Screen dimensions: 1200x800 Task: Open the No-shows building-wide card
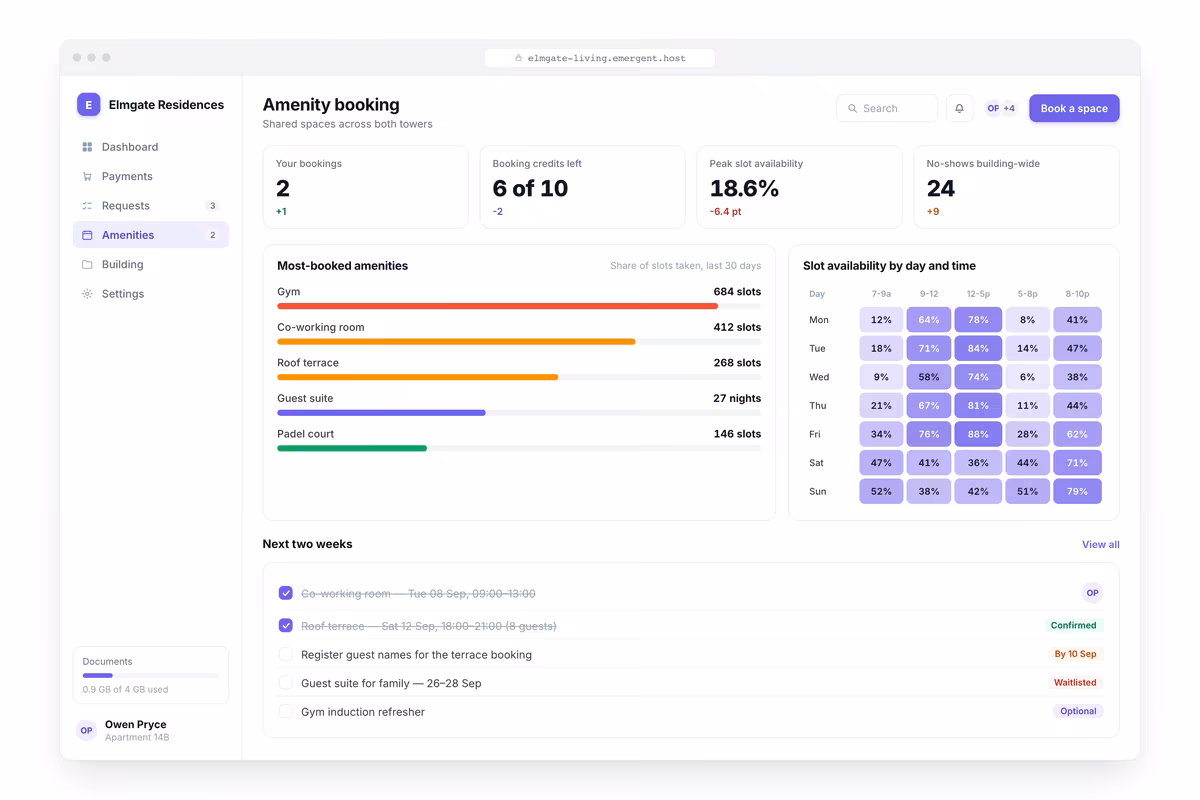(1017, 187)
